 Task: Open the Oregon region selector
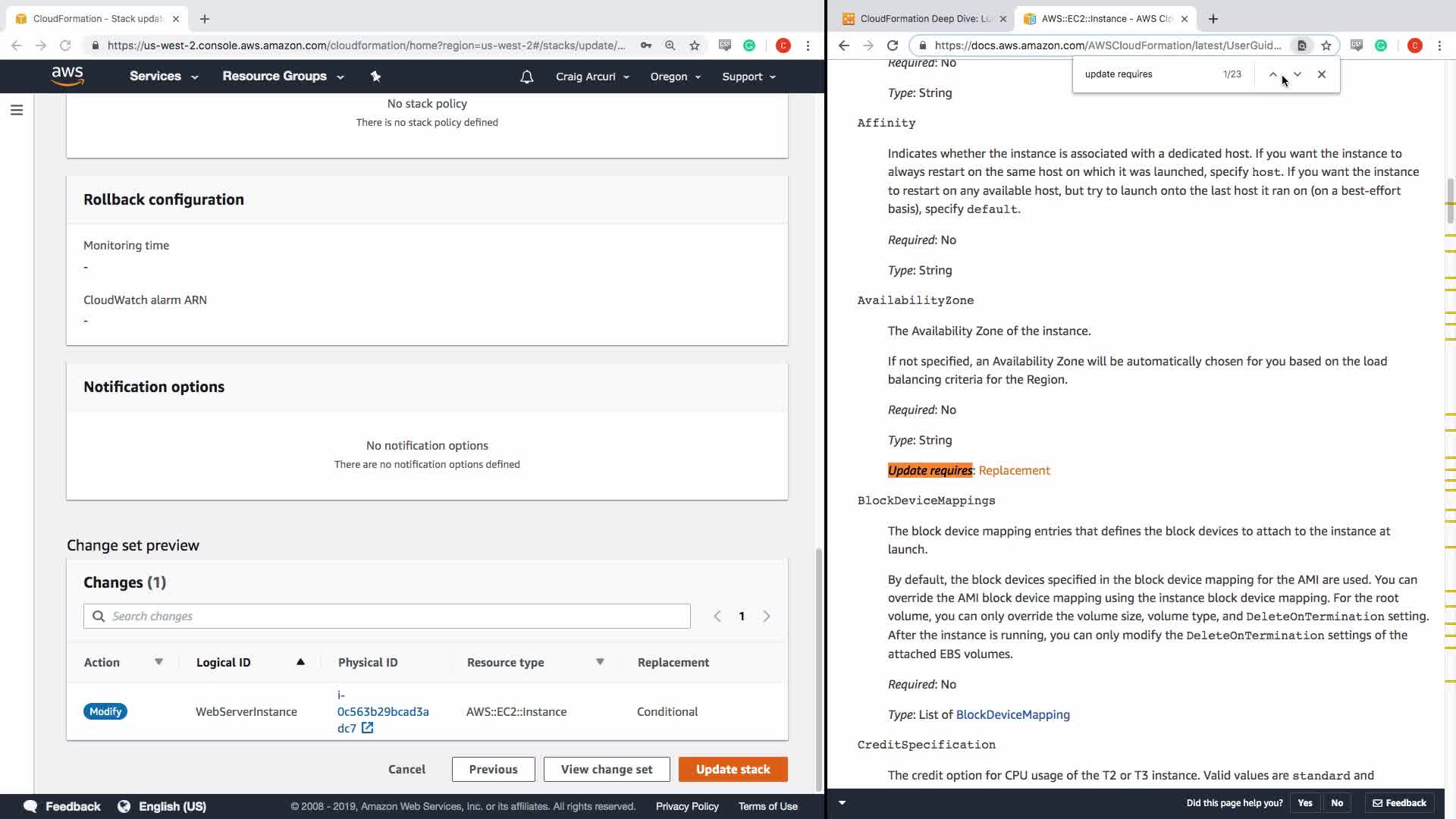[675, 77]
